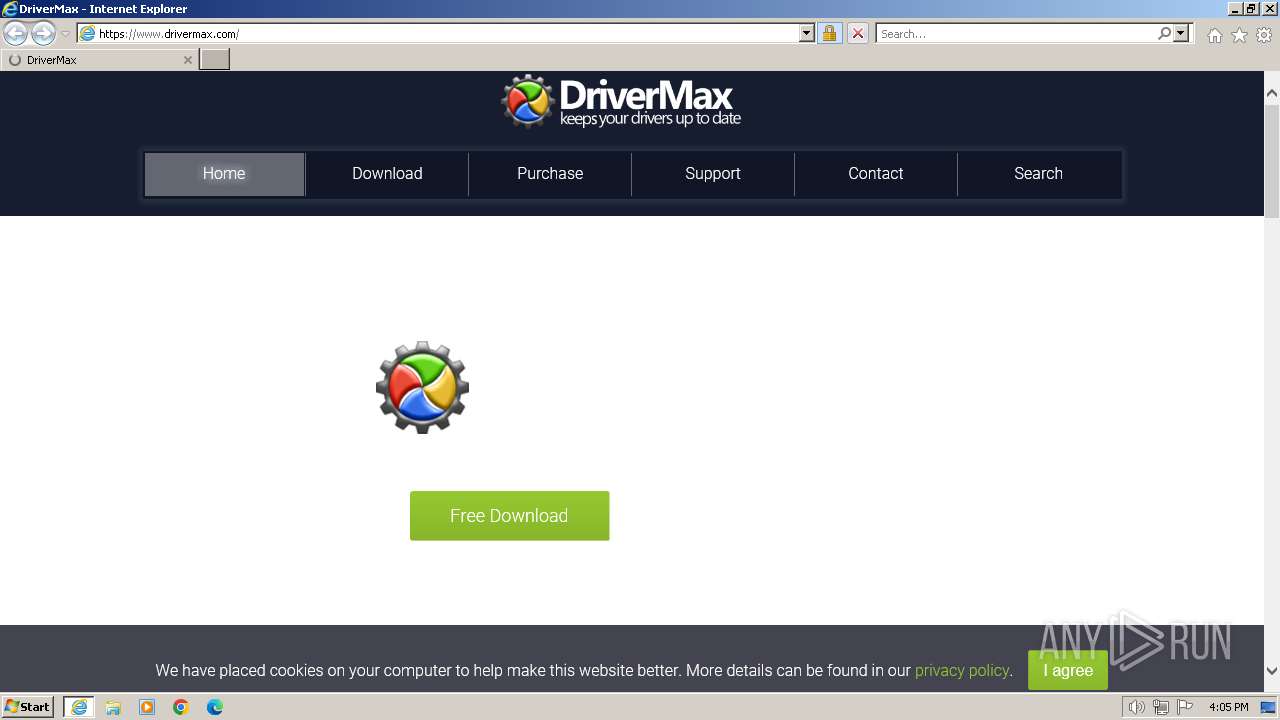
Task: Click the DriverMax header logo
Action: (621, 101)
